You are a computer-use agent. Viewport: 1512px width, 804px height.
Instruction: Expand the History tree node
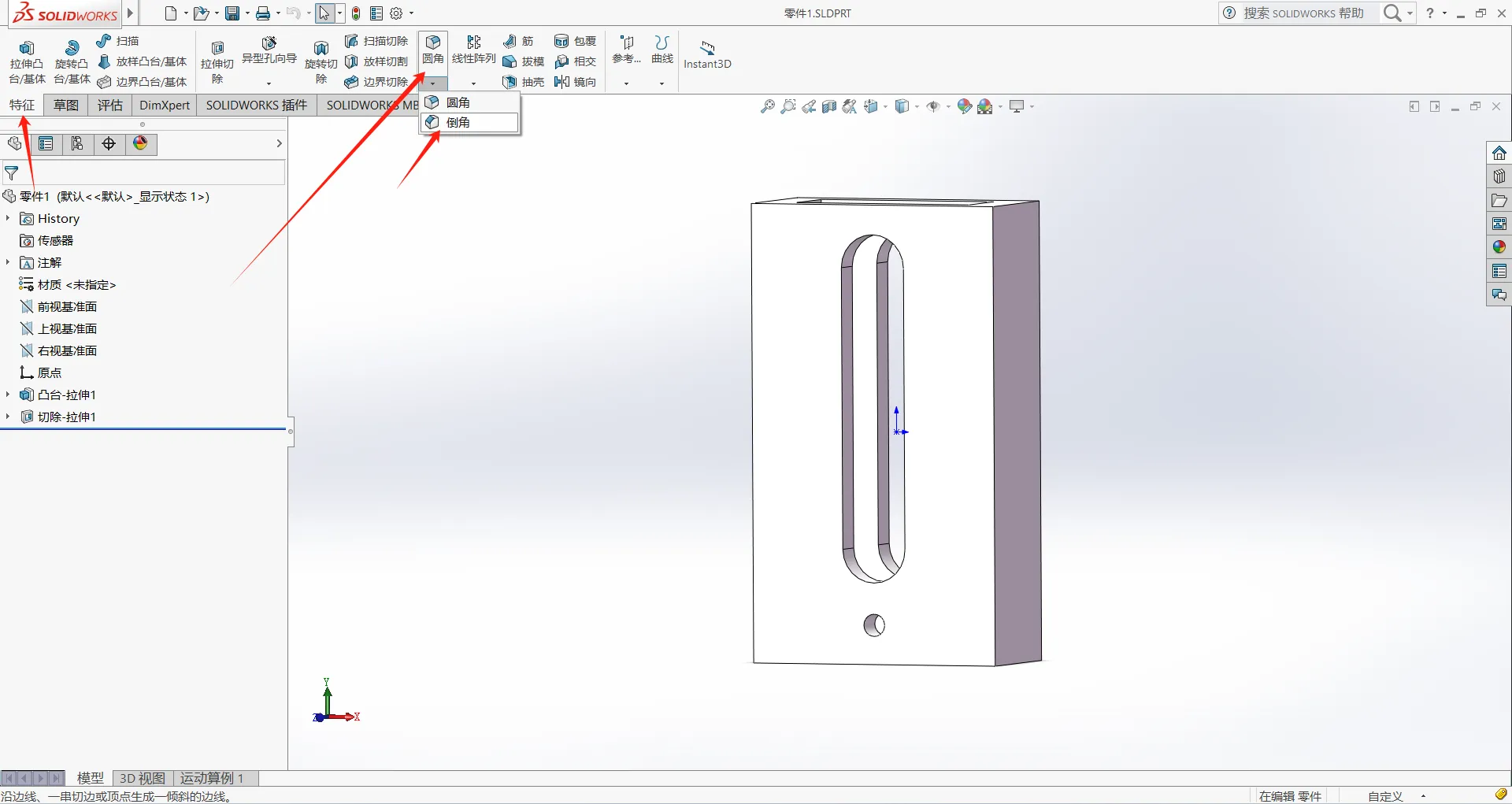(x=8, y=218)
